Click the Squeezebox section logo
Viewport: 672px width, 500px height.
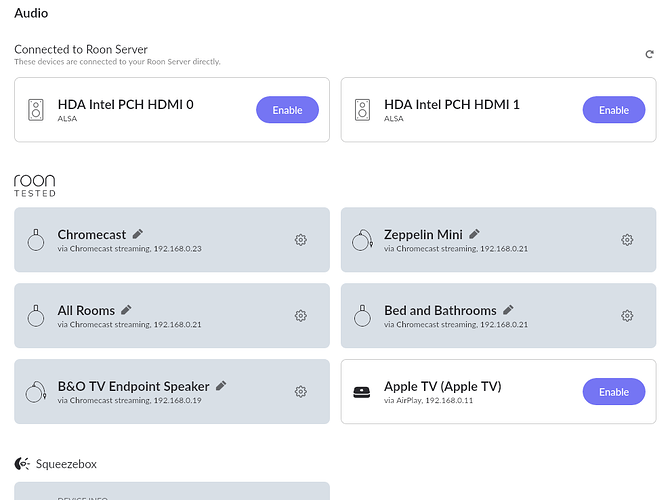[22, 464]
